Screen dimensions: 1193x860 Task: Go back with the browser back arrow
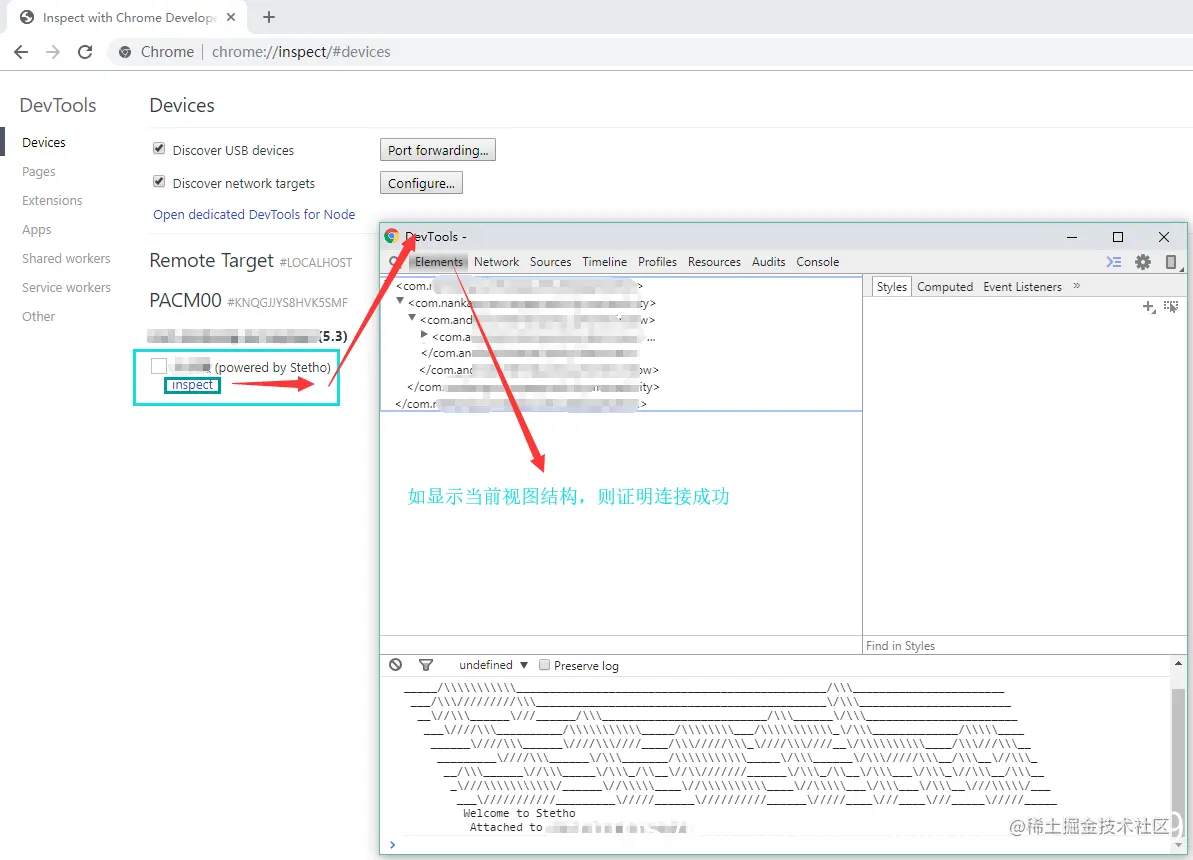click(x=21, y=52)
